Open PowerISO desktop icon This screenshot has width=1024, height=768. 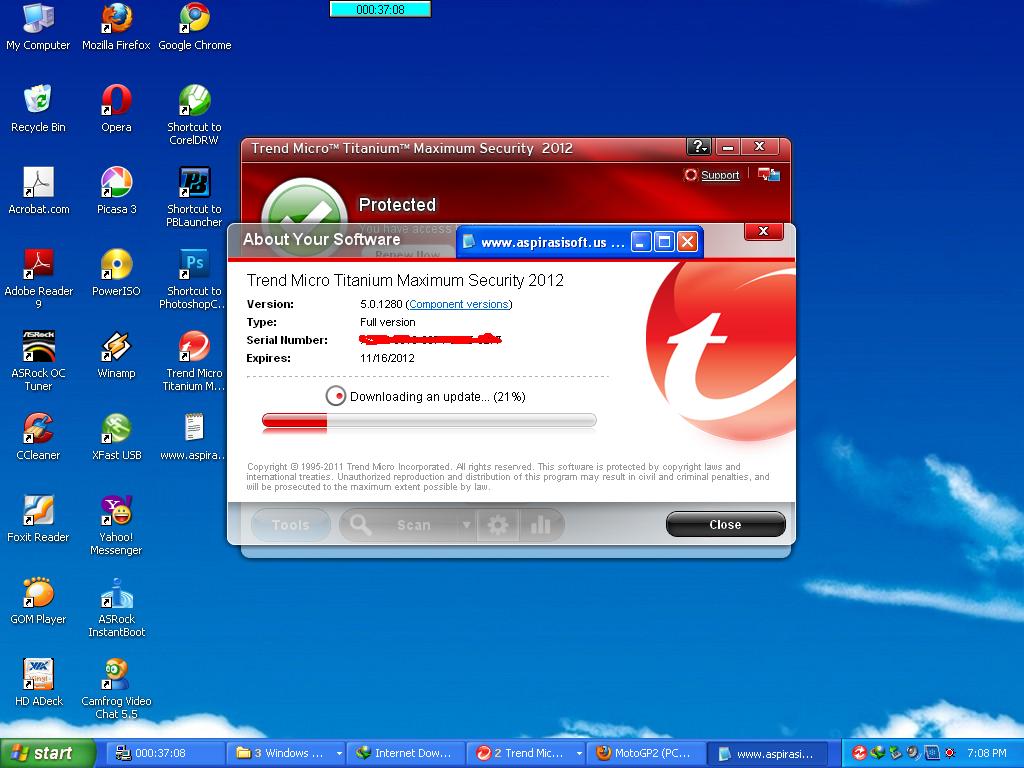tap(116, 273)
